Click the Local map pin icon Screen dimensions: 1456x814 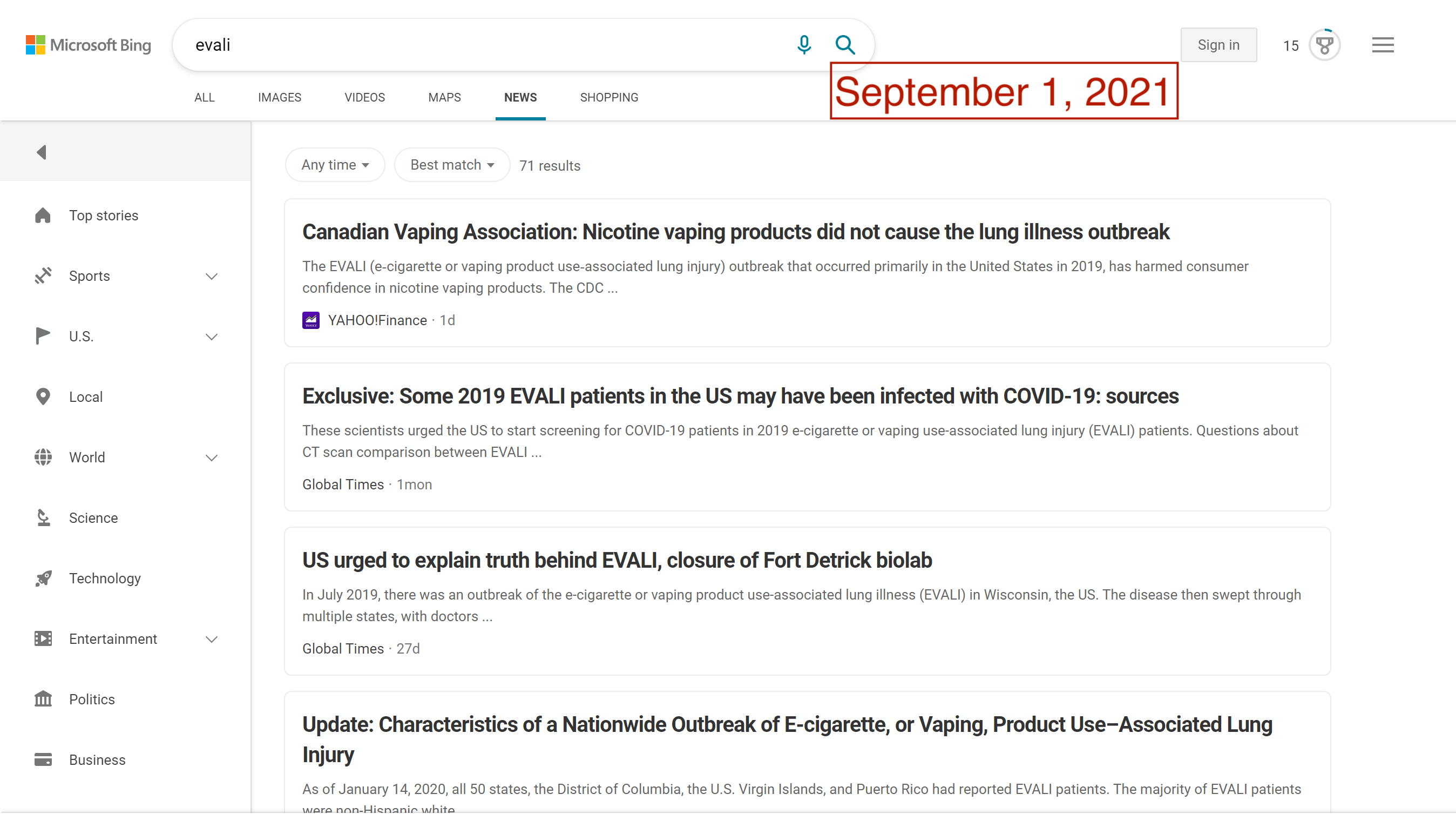pyautogui.click(x=43, y=396)
